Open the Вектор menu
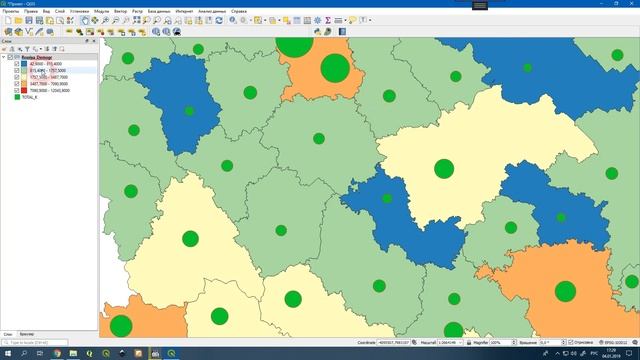 [x=120, y=11]
